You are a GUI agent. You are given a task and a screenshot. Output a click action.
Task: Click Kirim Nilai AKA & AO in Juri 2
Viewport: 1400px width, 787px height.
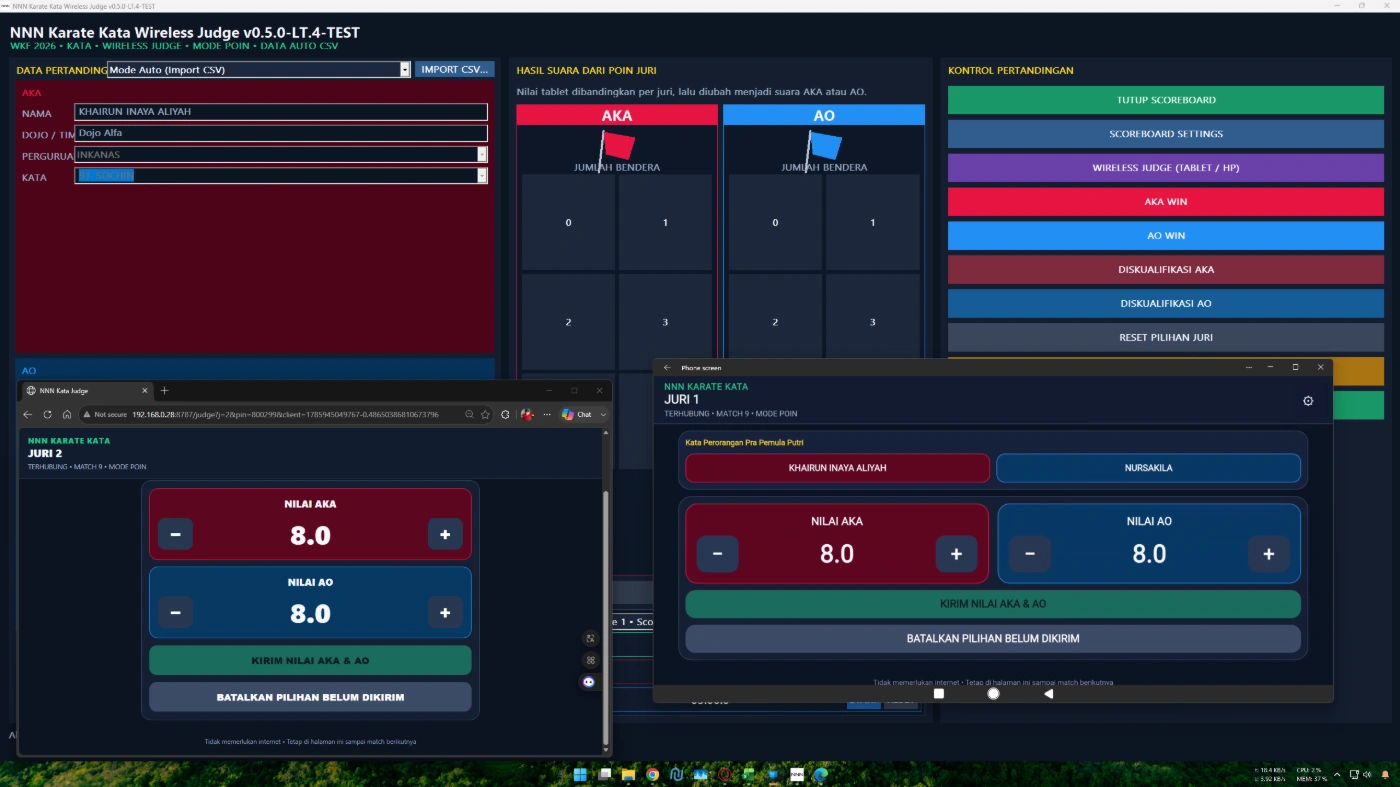coord(310,660)
